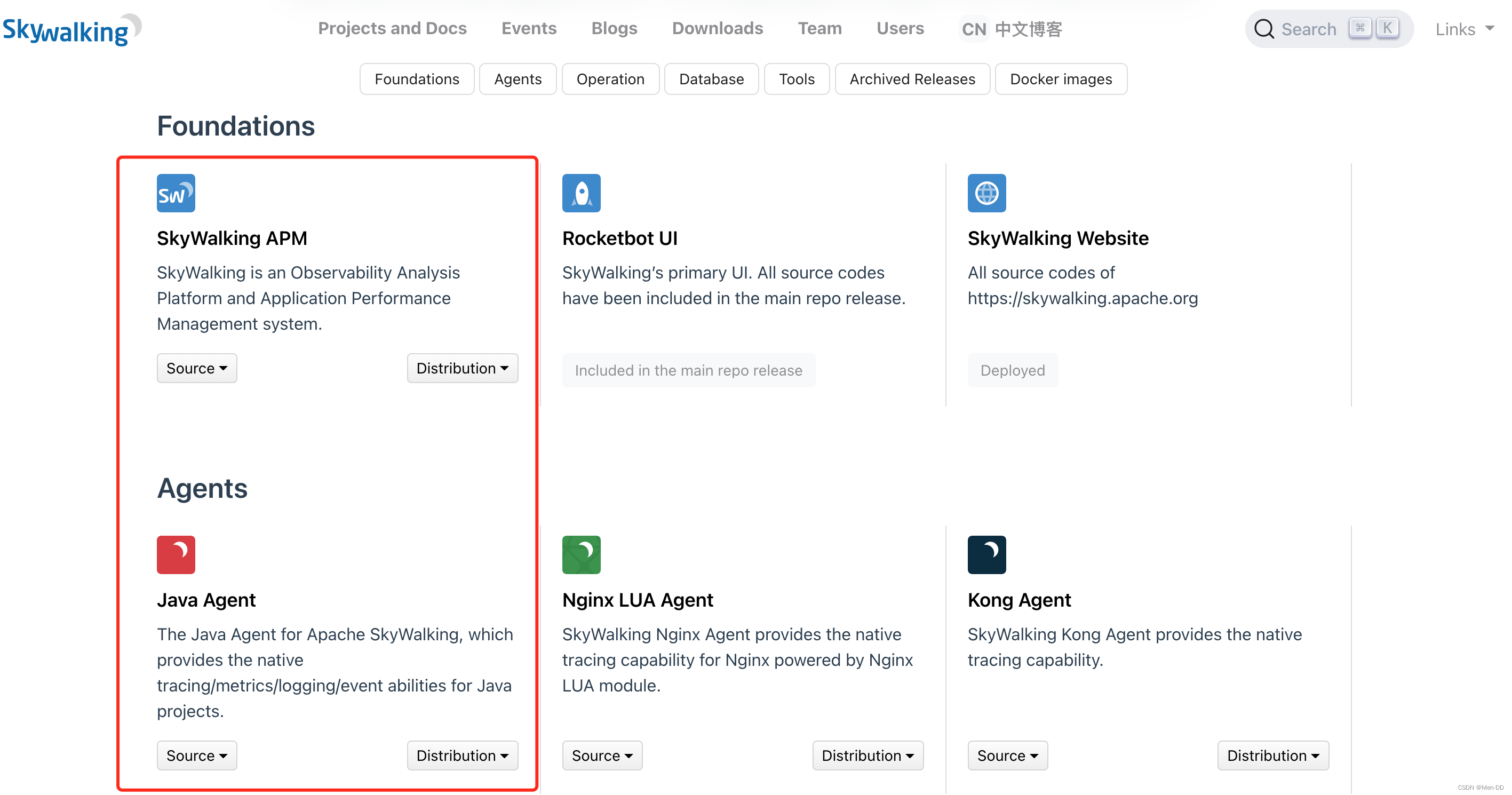Click the Search input field

pos(1329,29)
